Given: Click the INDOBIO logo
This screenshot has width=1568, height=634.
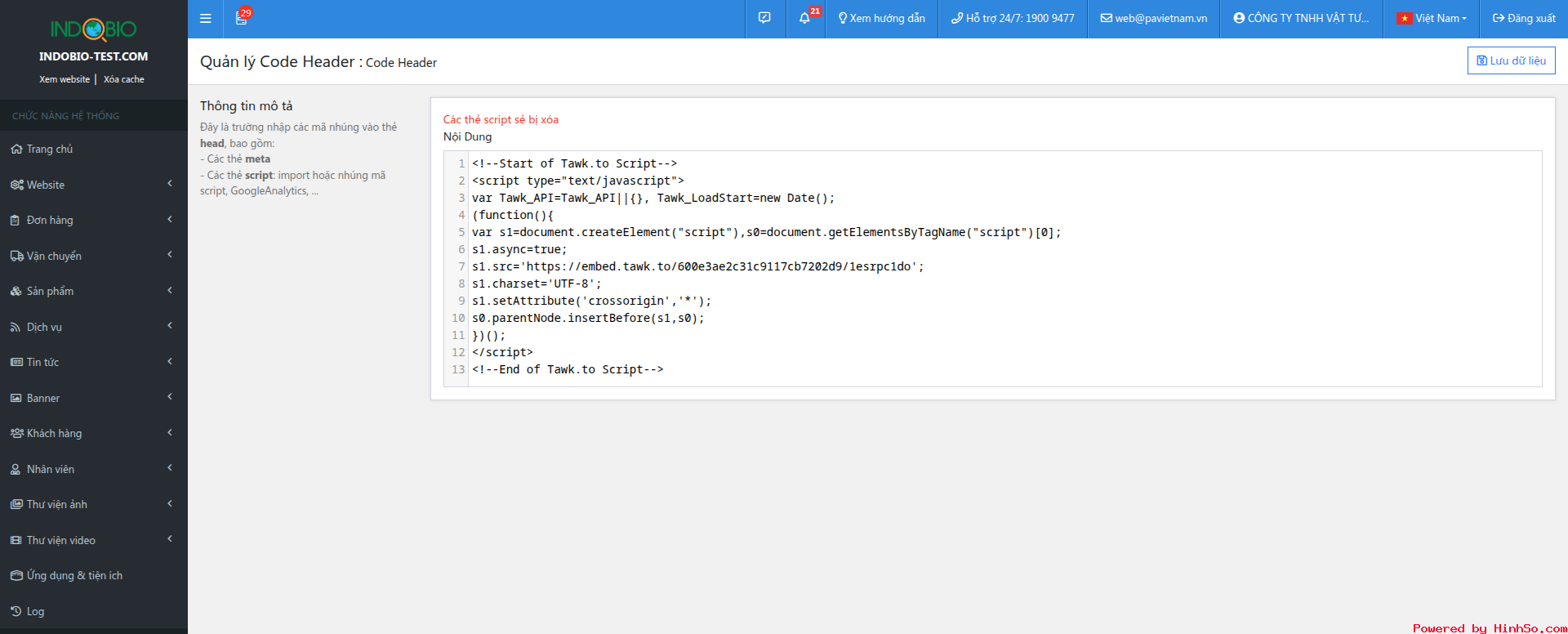Looking at the screenshot, I should 94,29.
